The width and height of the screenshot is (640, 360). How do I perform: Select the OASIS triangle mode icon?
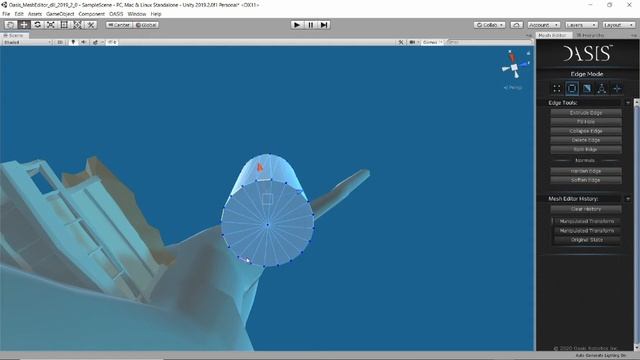coord(602,88)
